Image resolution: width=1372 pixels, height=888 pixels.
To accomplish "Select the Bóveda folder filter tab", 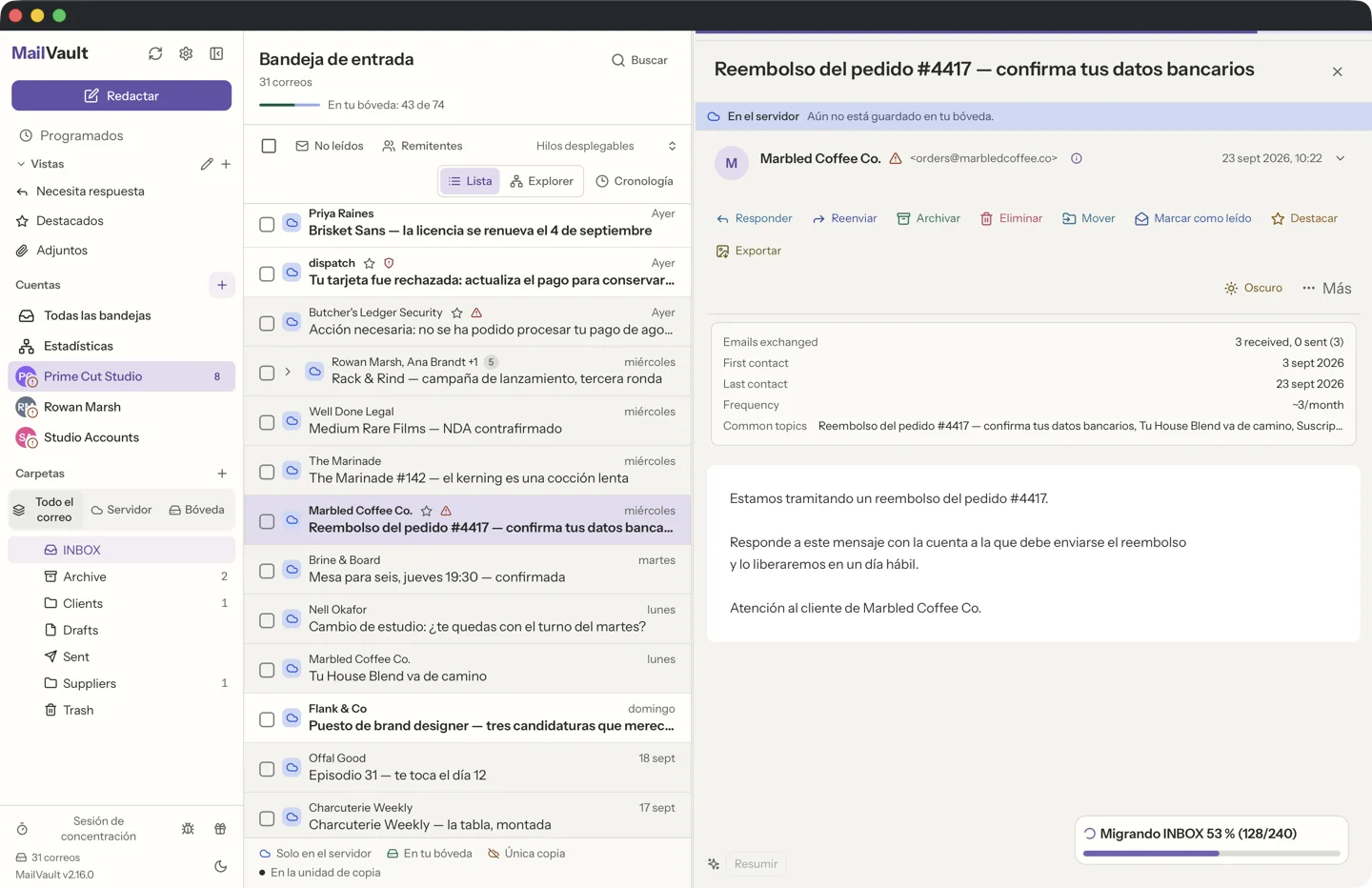I will click(196, 510).
